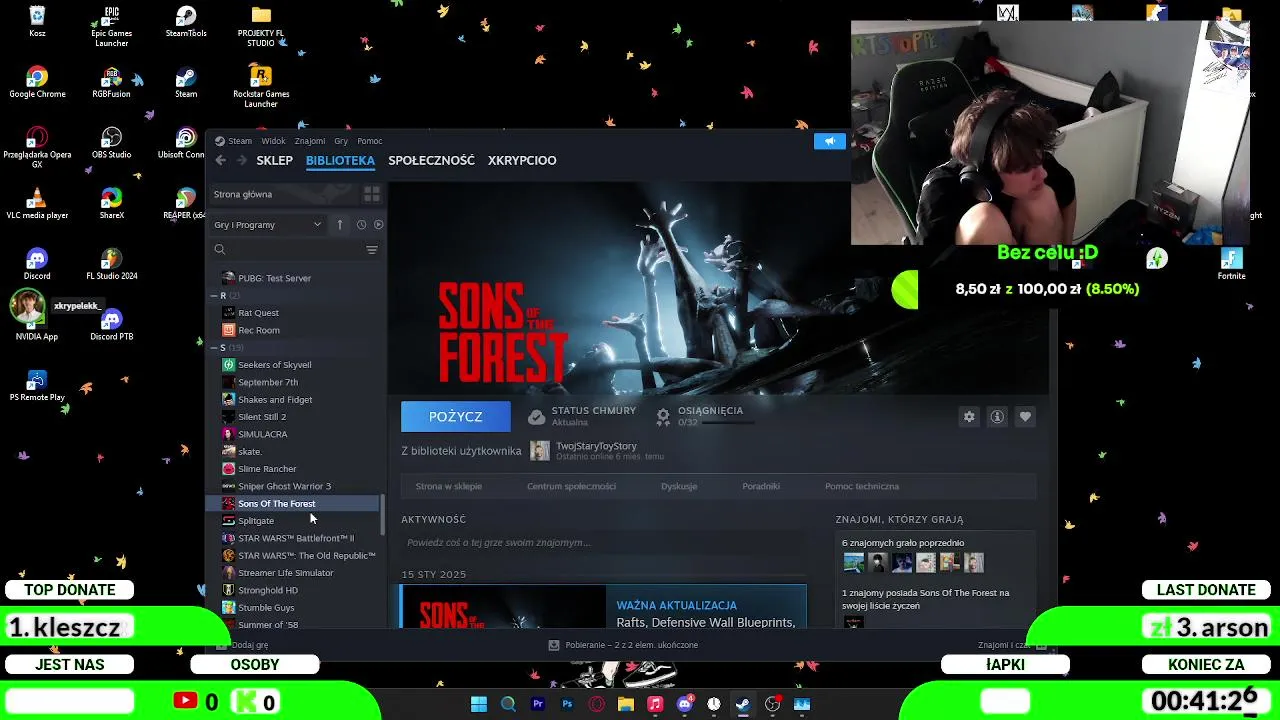Image resolution: width=1280 pixels, height=720 pixels.
Task: Open the Pomoc techniczna link
Action: pyautogui.click(x=862, y=486)
